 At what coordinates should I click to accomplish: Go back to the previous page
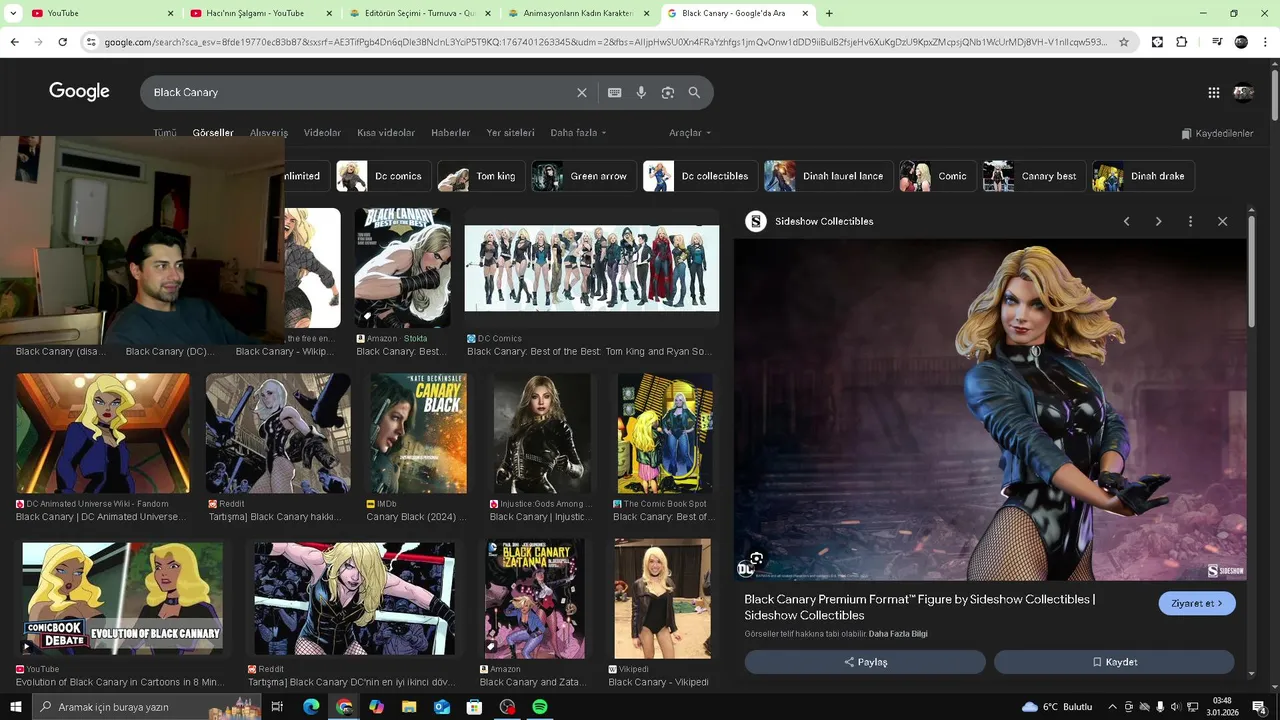point(14,42)
